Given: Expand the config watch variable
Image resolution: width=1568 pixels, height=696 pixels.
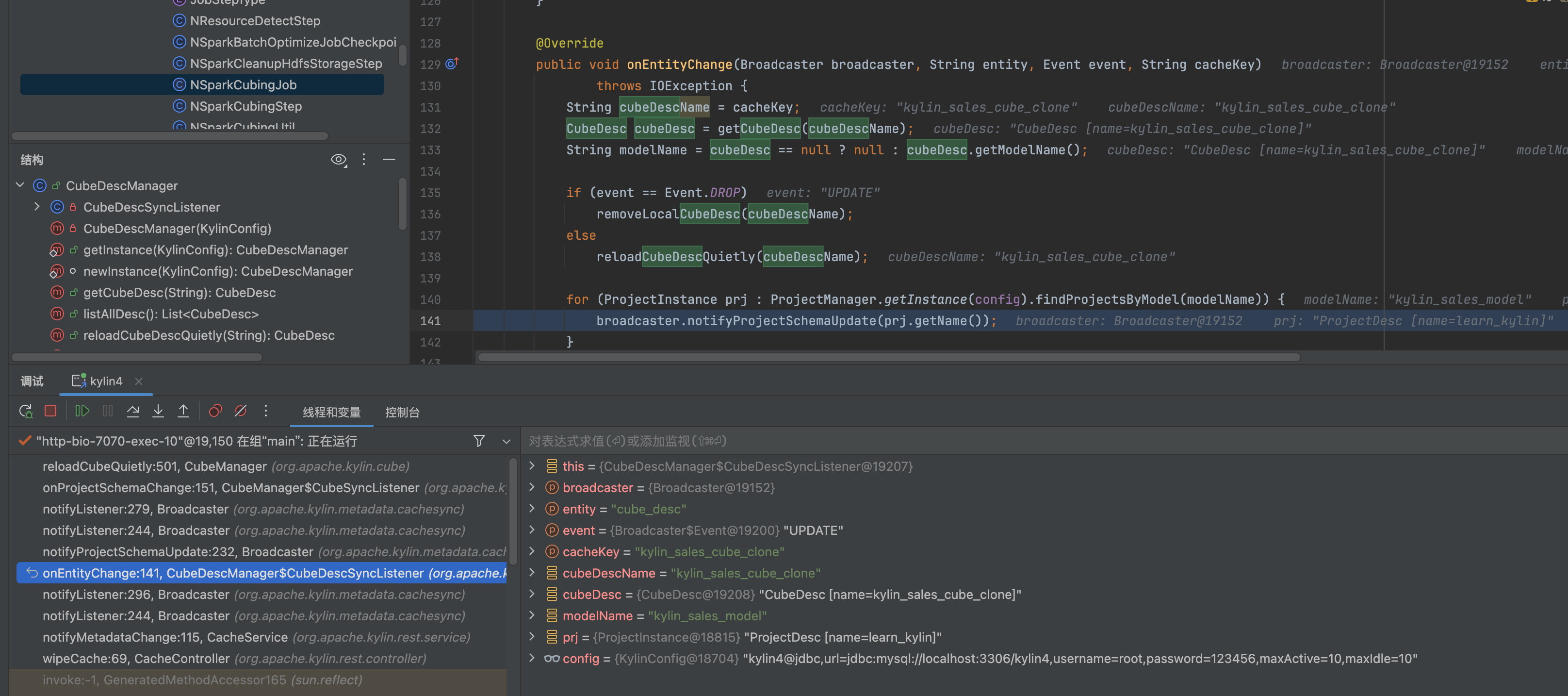Looking at the screenshot, I should click(532, 658).
